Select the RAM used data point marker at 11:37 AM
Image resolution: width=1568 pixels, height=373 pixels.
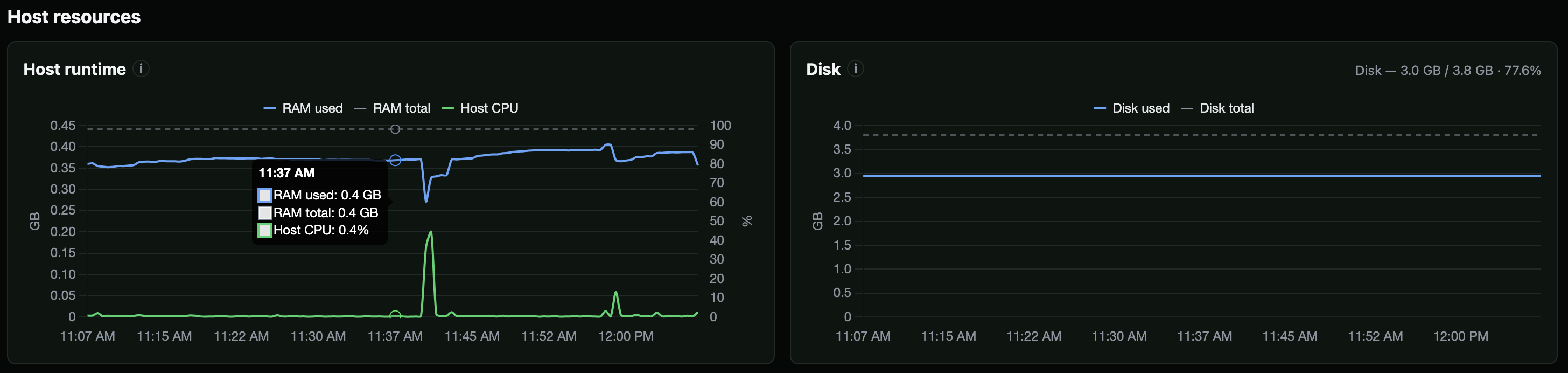(x=395, y=160)
